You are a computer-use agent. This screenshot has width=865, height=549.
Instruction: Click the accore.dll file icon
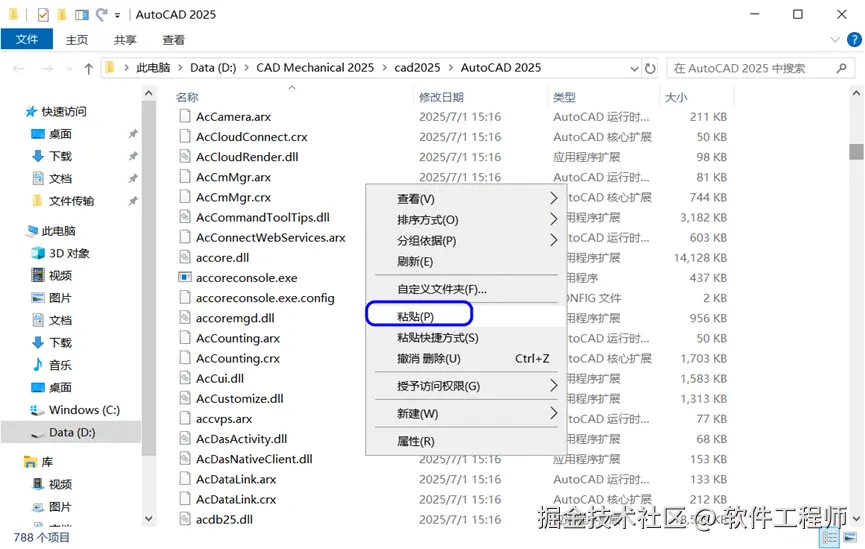pos(185,257)
